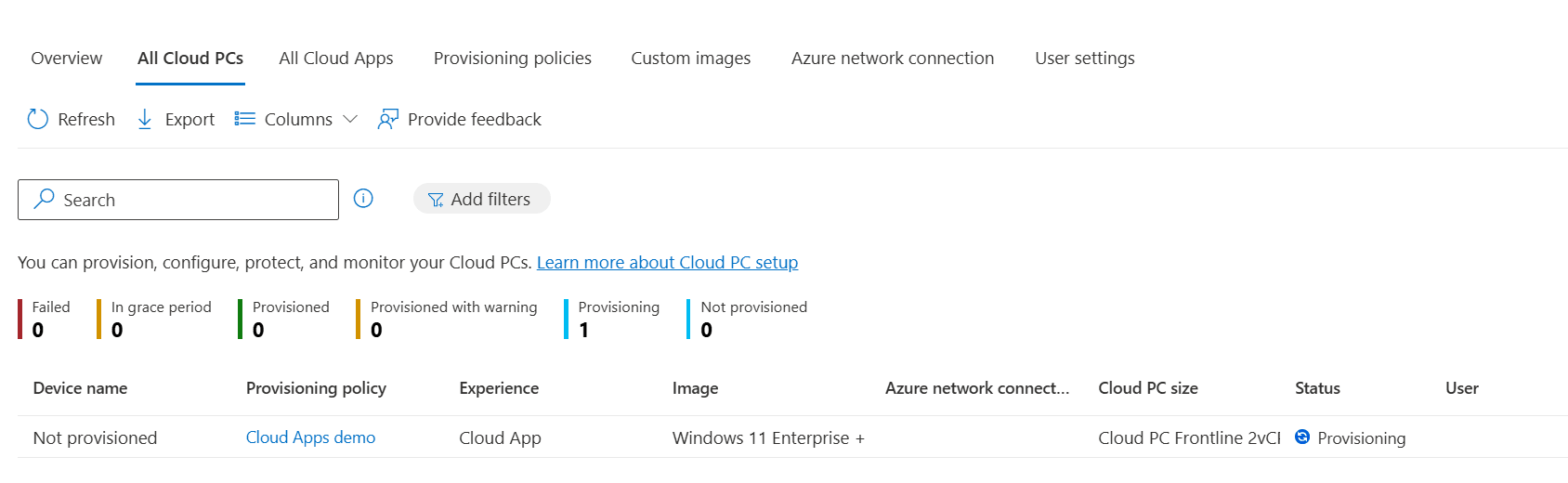Click the Provide feedback person icon
Viewport: 1568px width, 483px height.
pos(387,119)
